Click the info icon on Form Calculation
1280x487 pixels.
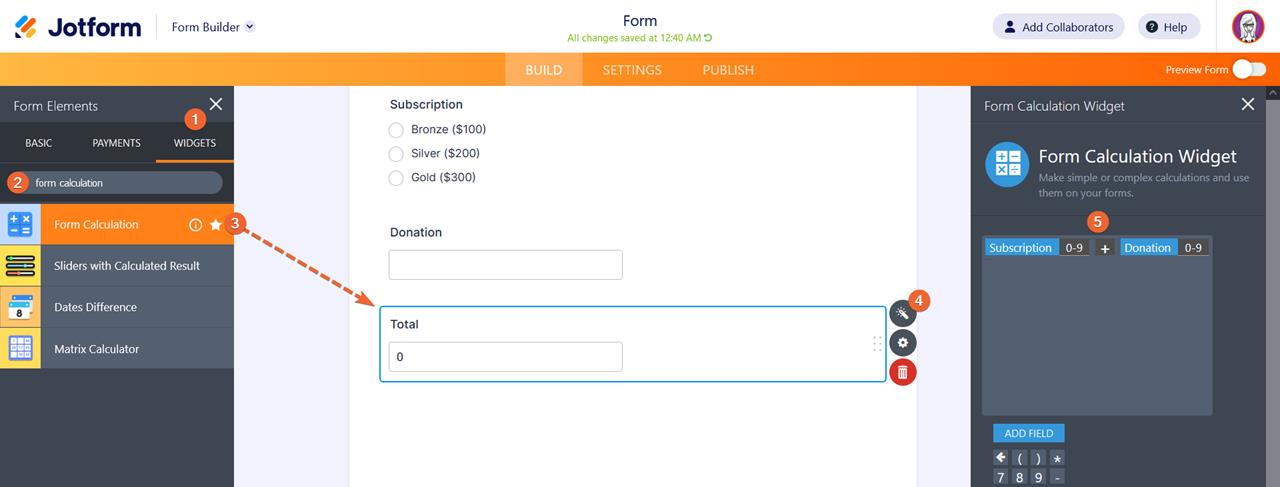[x=196, y=225]
